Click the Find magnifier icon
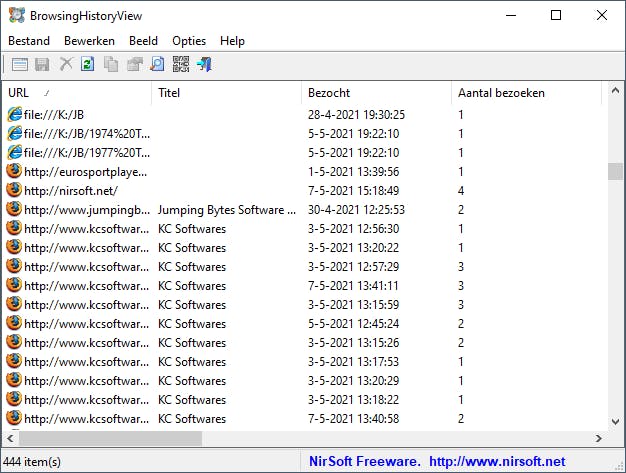 (x=157, y=65)
